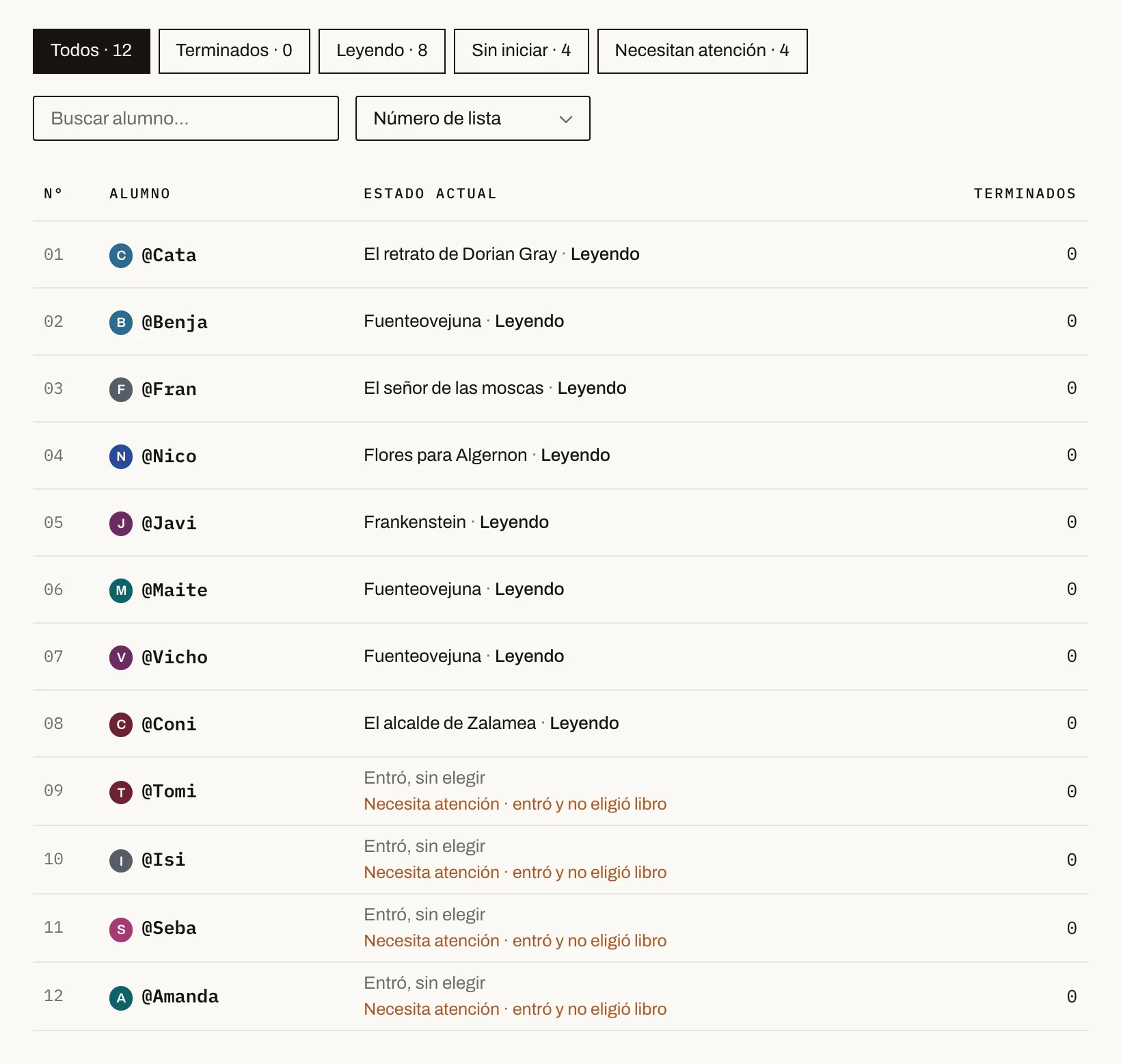The width and height of the screenshot is (1121, 1064).
Task: Open the Número de lista sort dropdown
Action: click(473, 118)
